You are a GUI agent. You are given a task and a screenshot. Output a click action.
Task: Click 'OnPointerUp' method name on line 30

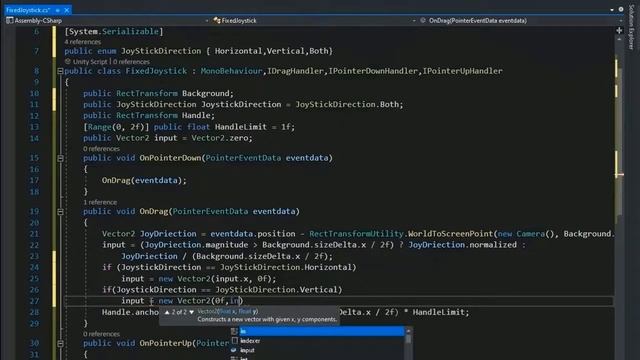(165, 343)
